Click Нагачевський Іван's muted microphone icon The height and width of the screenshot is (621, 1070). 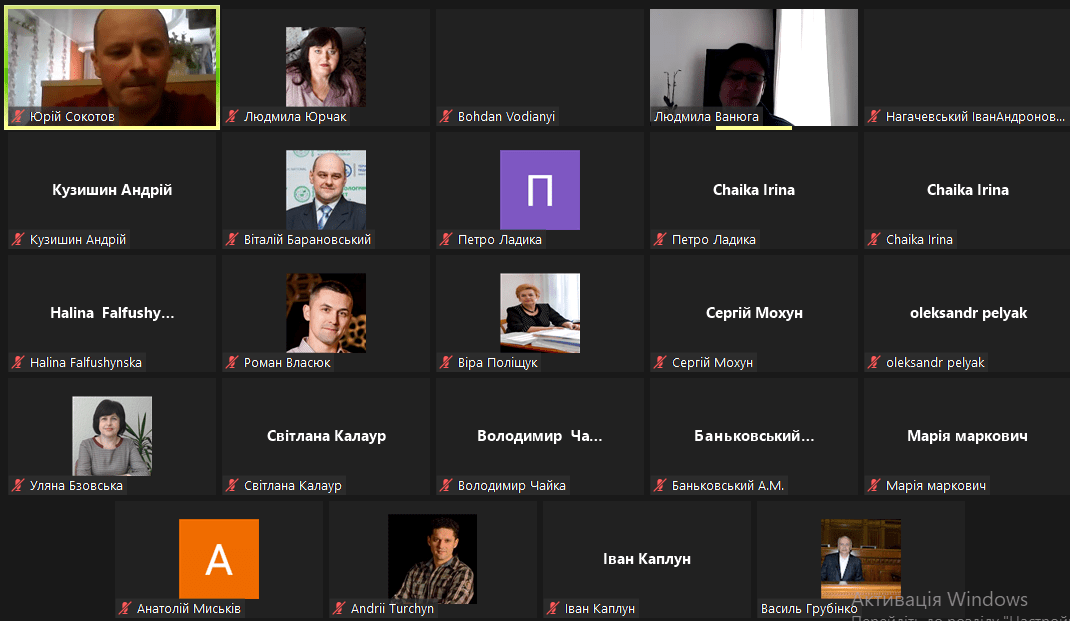[x=874, y=117]
